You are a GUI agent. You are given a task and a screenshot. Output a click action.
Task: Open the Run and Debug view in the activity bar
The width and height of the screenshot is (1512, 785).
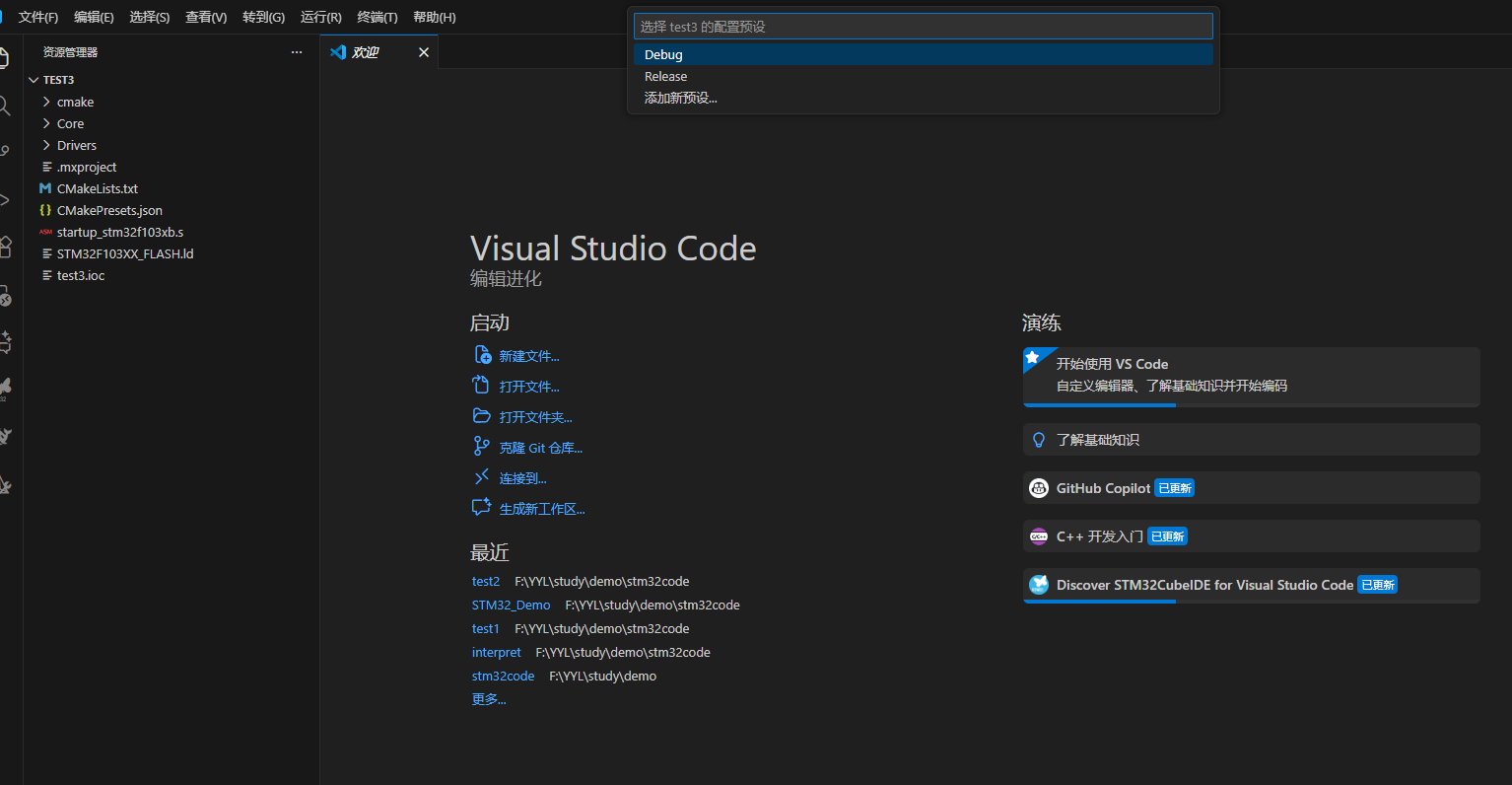pyautogui.click(x=5, y=200)
